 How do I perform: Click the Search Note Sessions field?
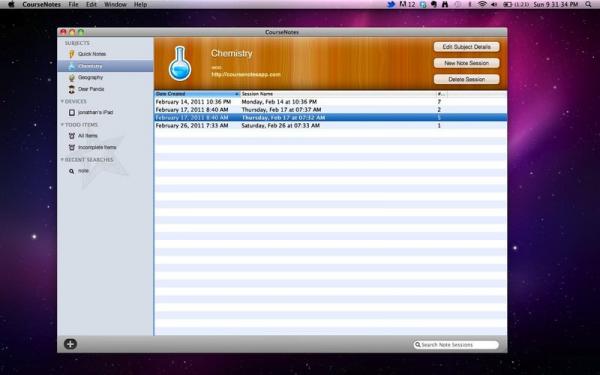(x=456, y=345)
